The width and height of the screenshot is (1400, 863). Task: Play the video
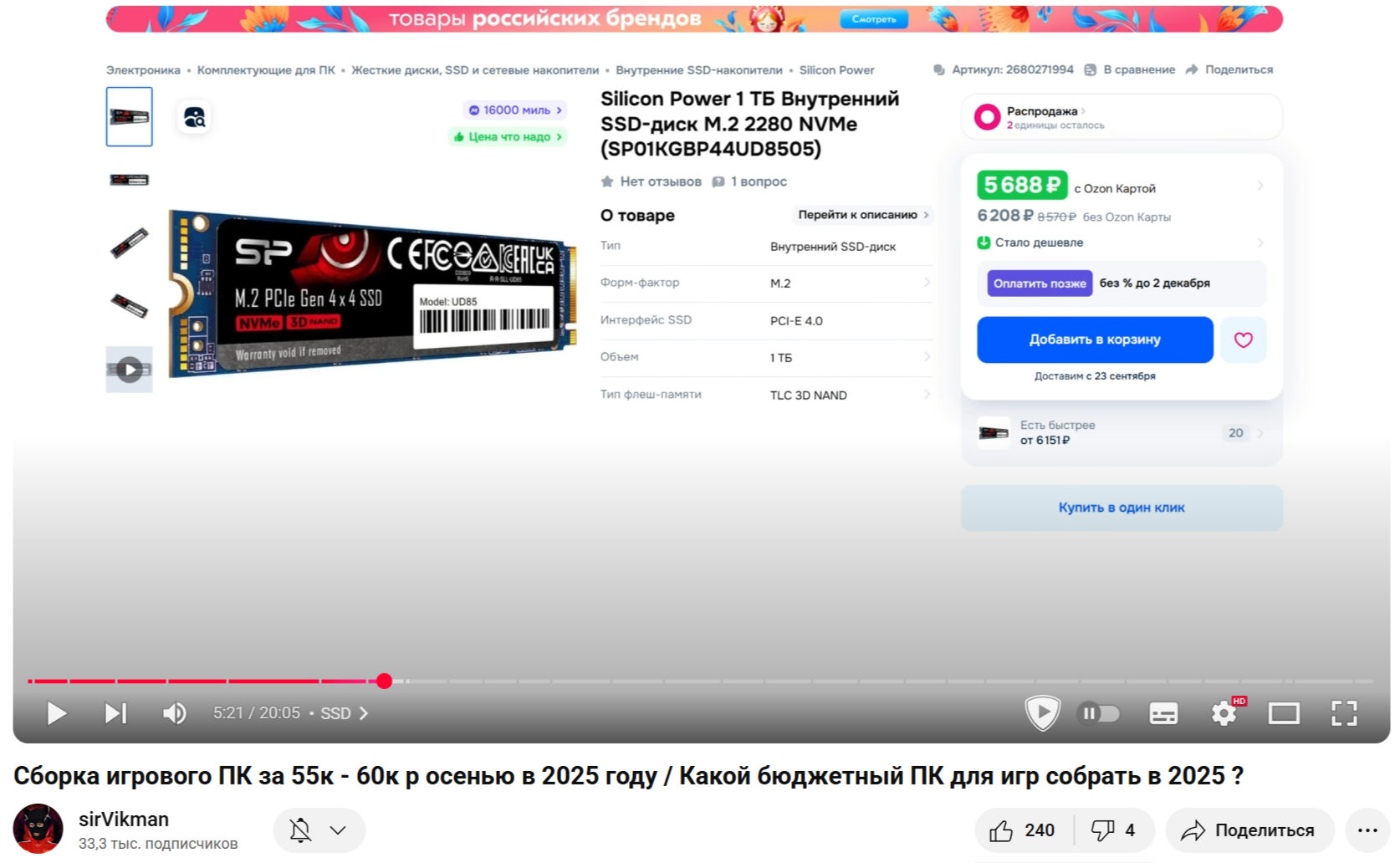coord(56,713)
